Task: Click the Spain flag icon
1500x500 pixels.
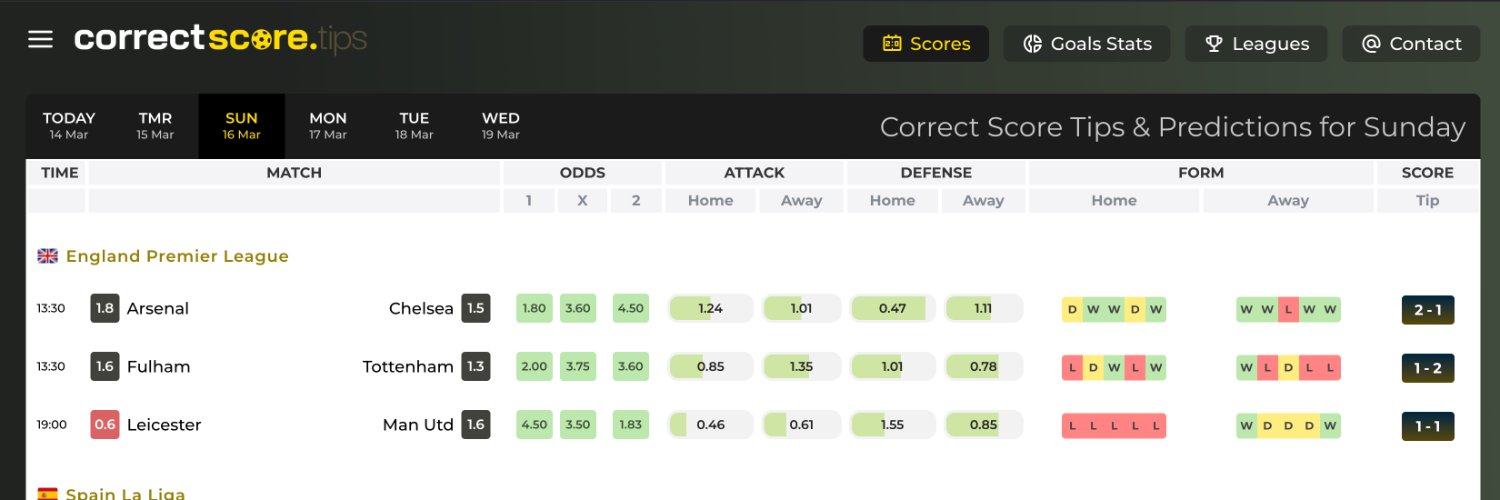Action: pos(47,494)
